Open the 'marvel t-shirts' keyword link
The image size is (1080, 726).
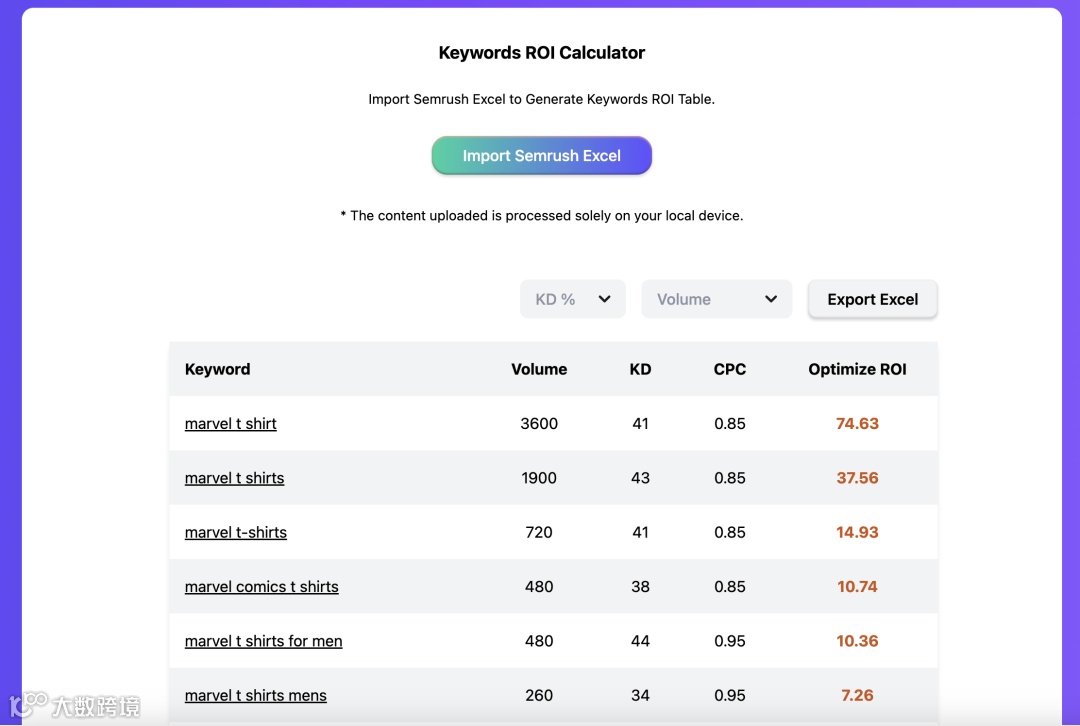pos(236,533)
